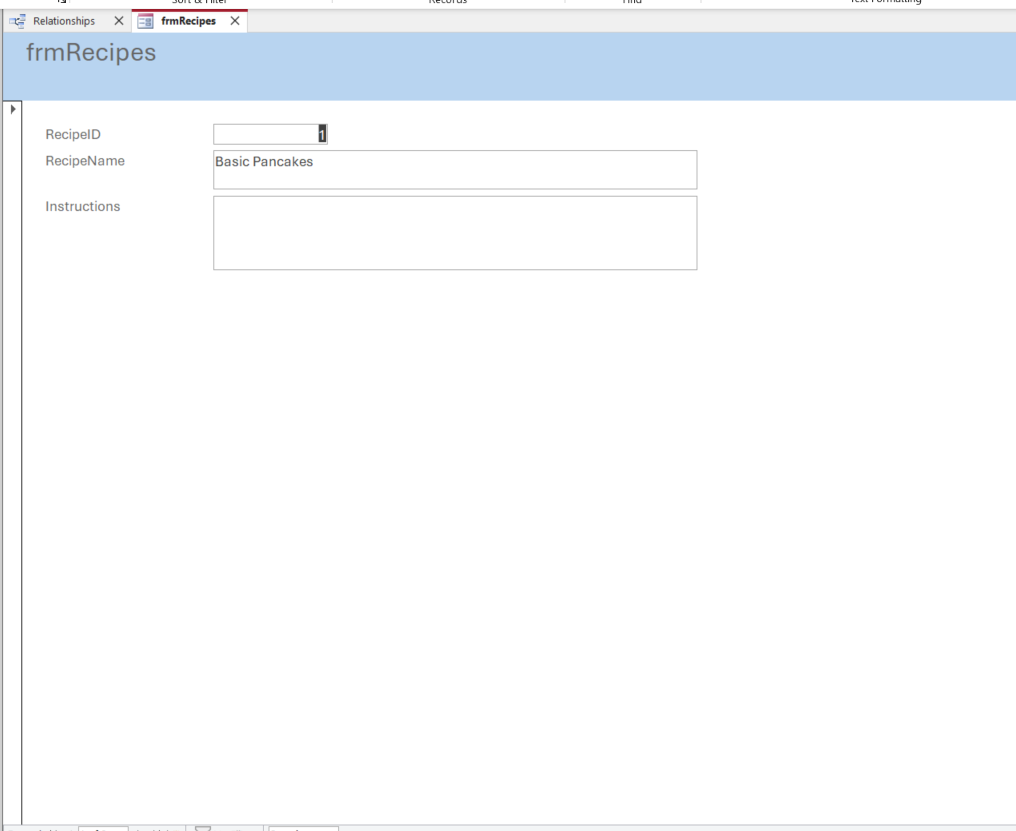Close the Relationships tab
The image size is (1016, 831).
coord(119,21)
